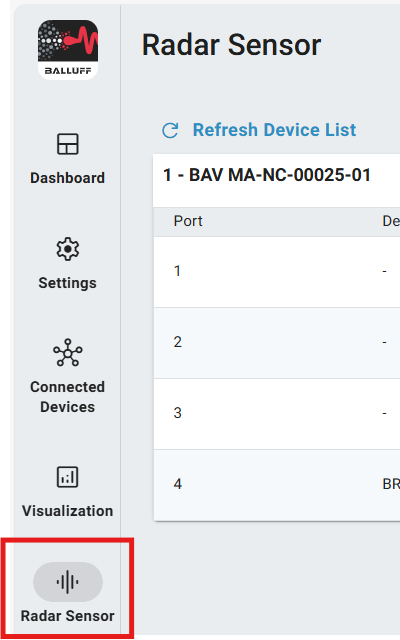400x640 pixels.
Task: Click the Port column header
Action: tap(188, 221)
